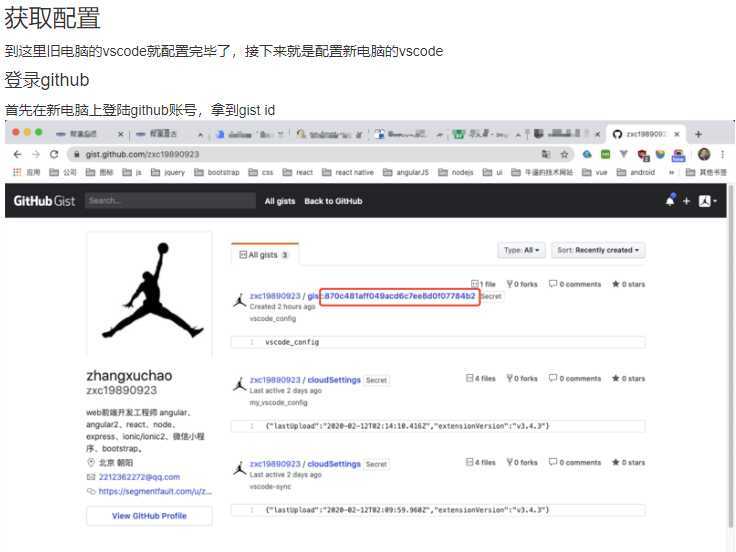Open the react native bookmarks folder
The width and height of the screenshot is (736, 552).
click(348, 172)
